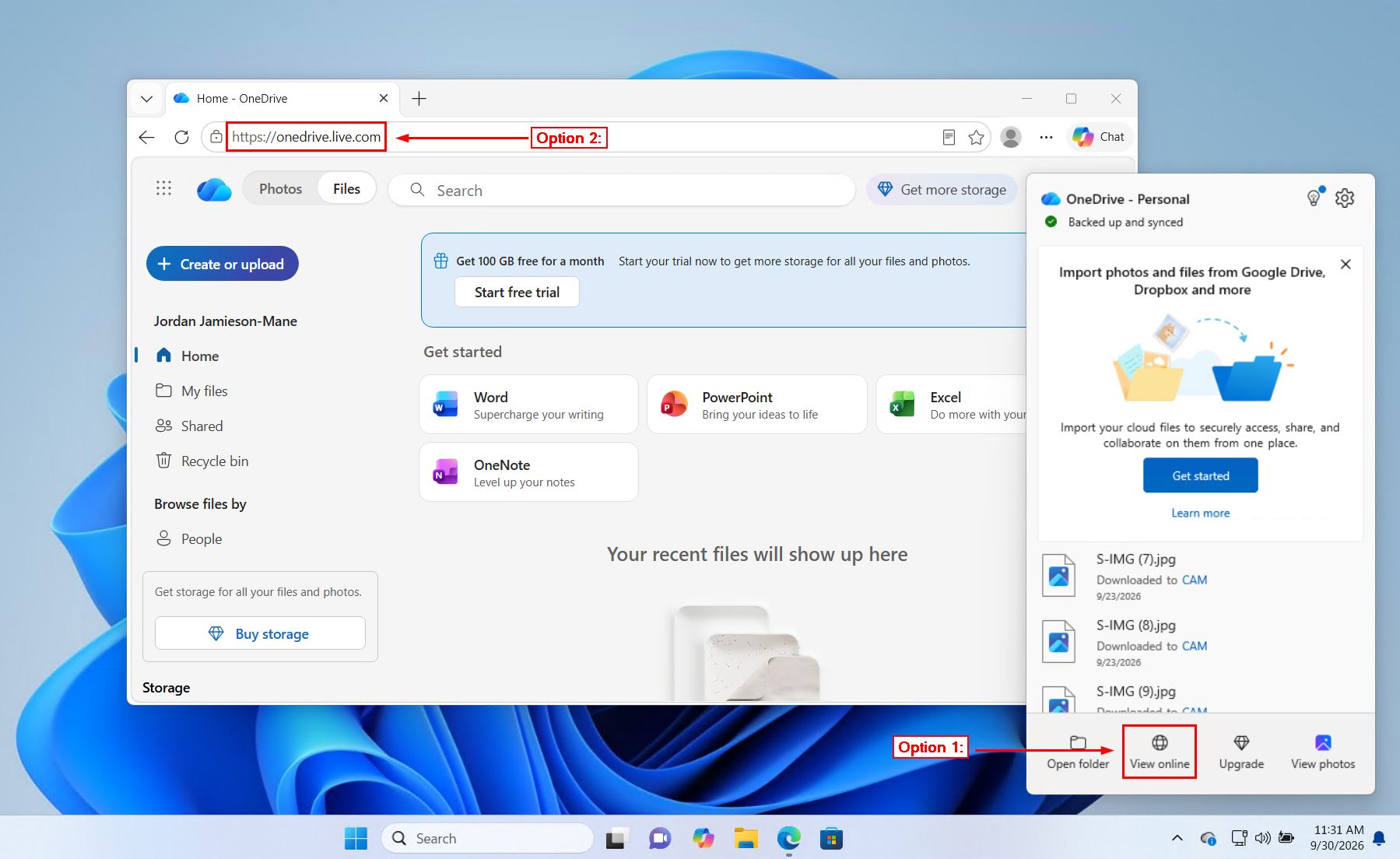Click View online in OneDrive flyout
The height and width of the screenshot is (859, 1400).
pos(1160,752)
